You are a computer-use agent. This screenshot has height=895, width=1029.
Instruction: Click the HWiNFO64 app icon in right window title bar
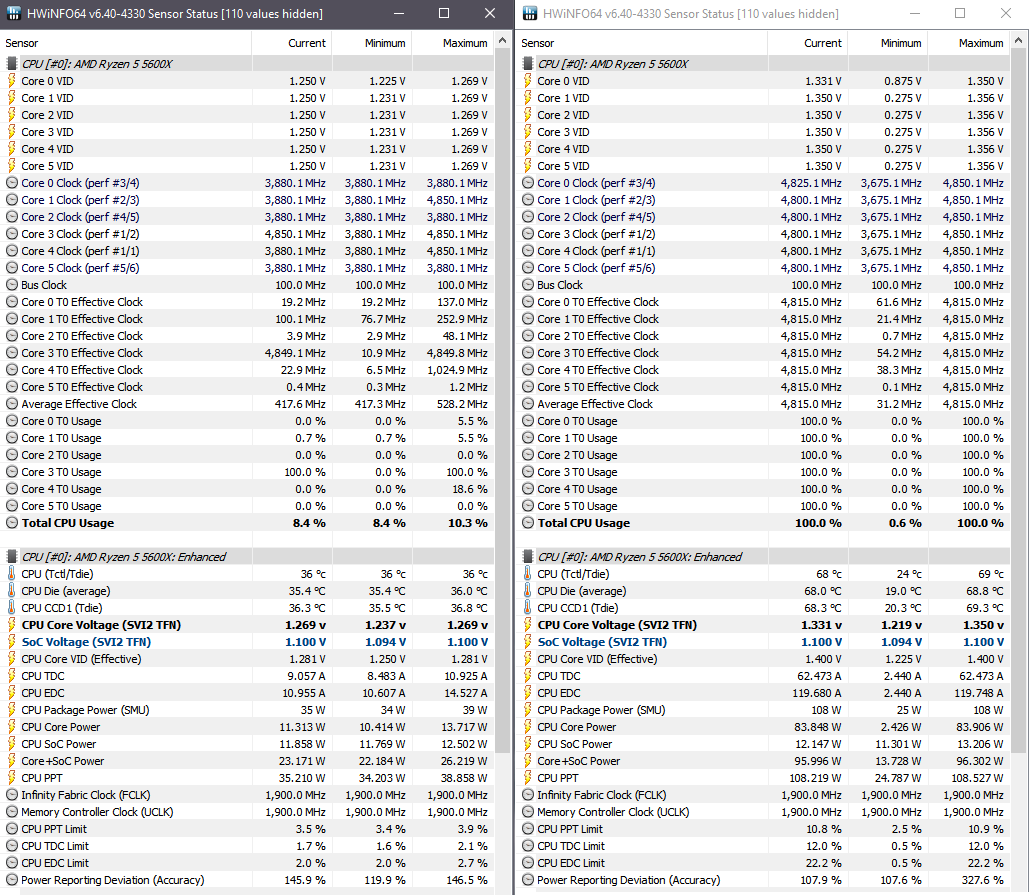point(530,13)
